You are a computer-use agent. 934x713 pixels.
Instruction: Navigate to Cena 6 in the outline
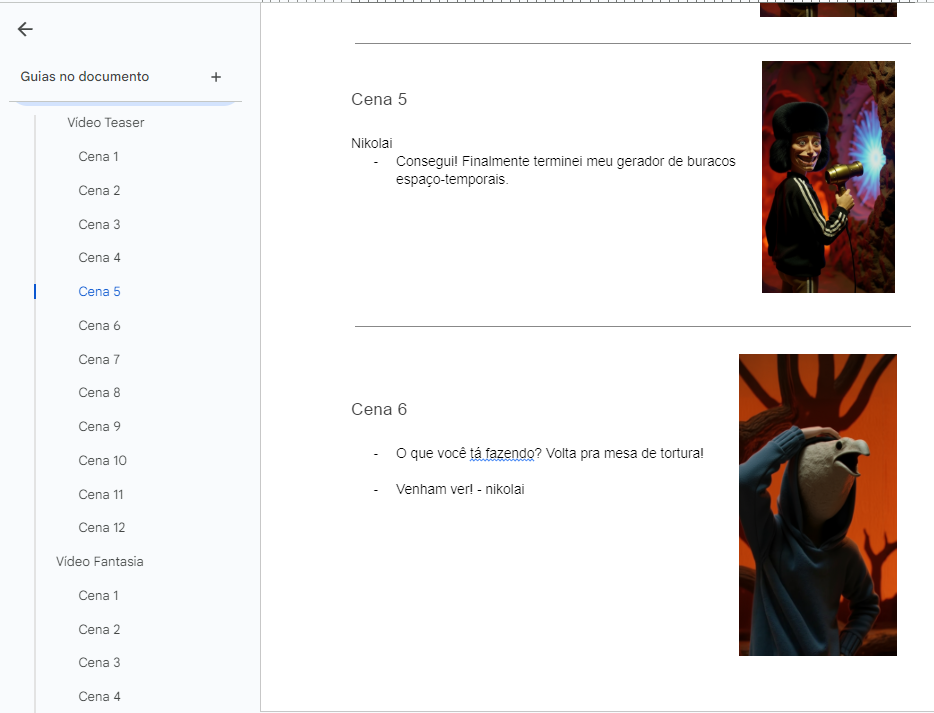click(100, 326)
